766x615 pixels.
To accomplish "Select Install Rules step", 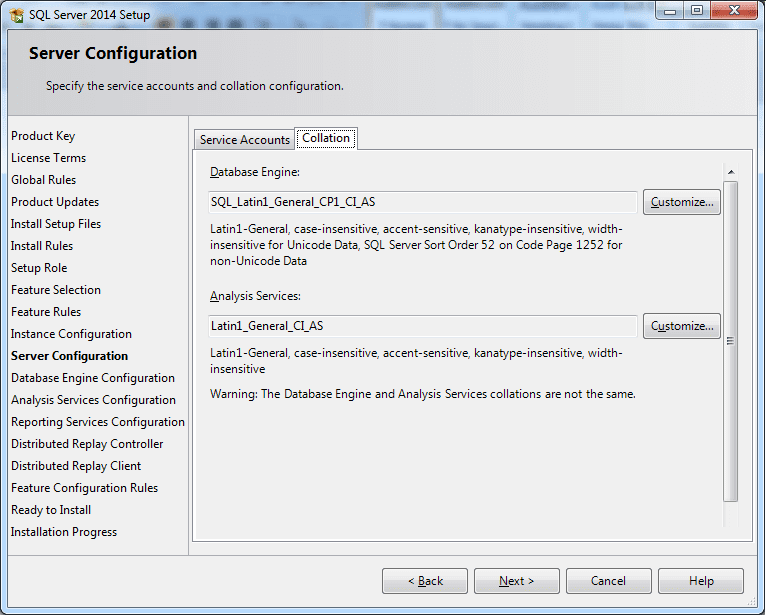I will (x=42, y=246).
